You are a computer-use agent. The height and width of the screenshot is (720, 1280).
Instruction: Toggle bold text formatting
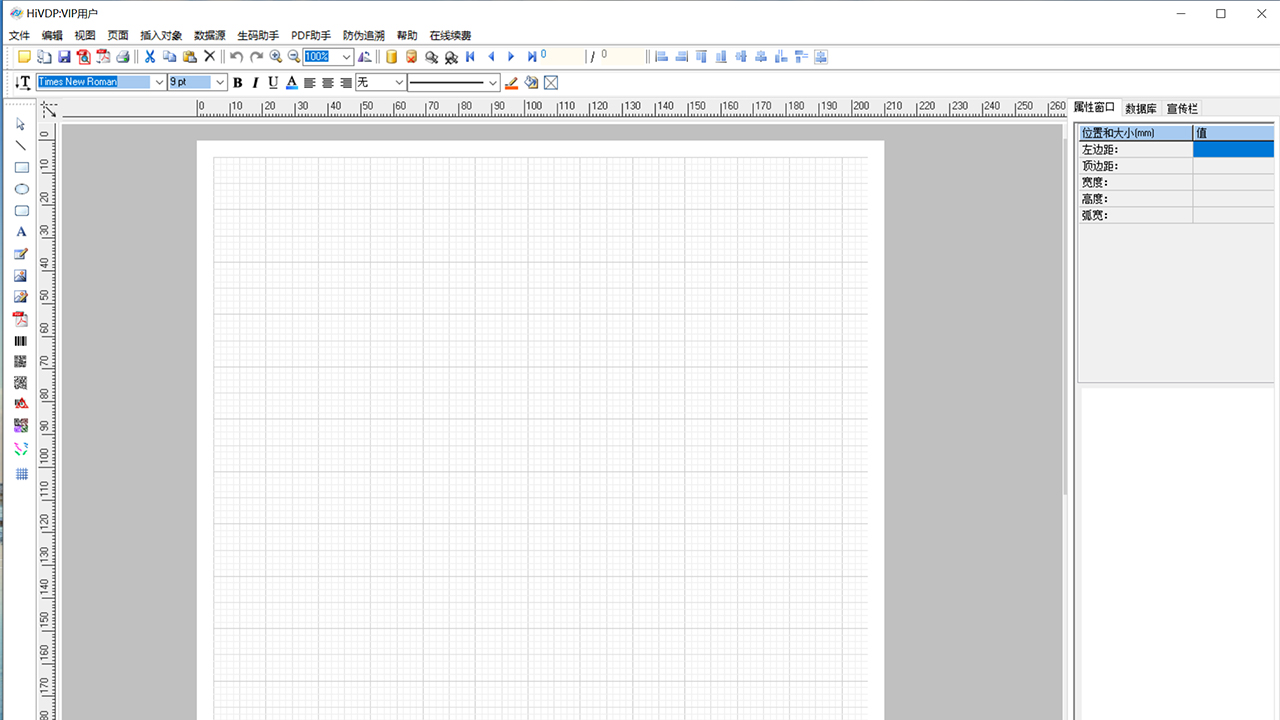(237, 83)
